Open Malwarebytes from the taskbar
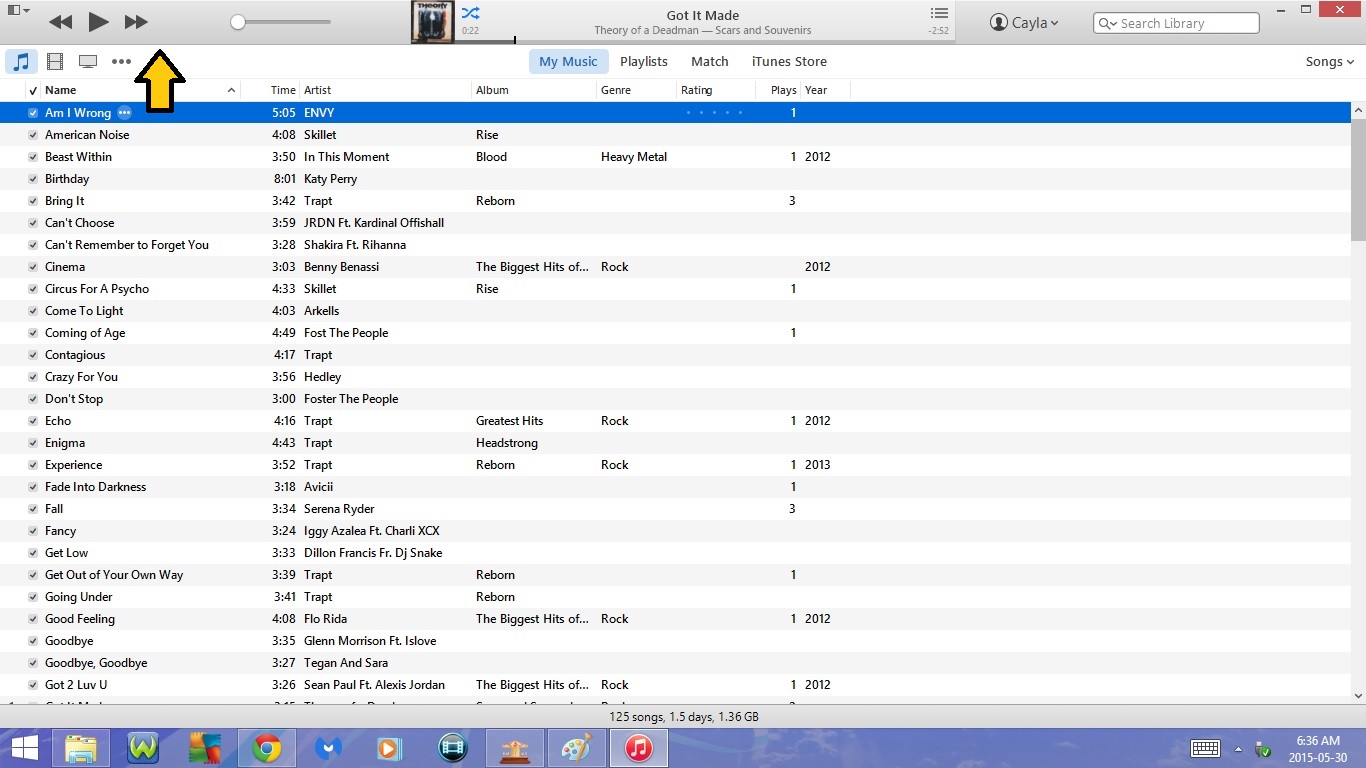1366x768 pixels. [328, 748]
